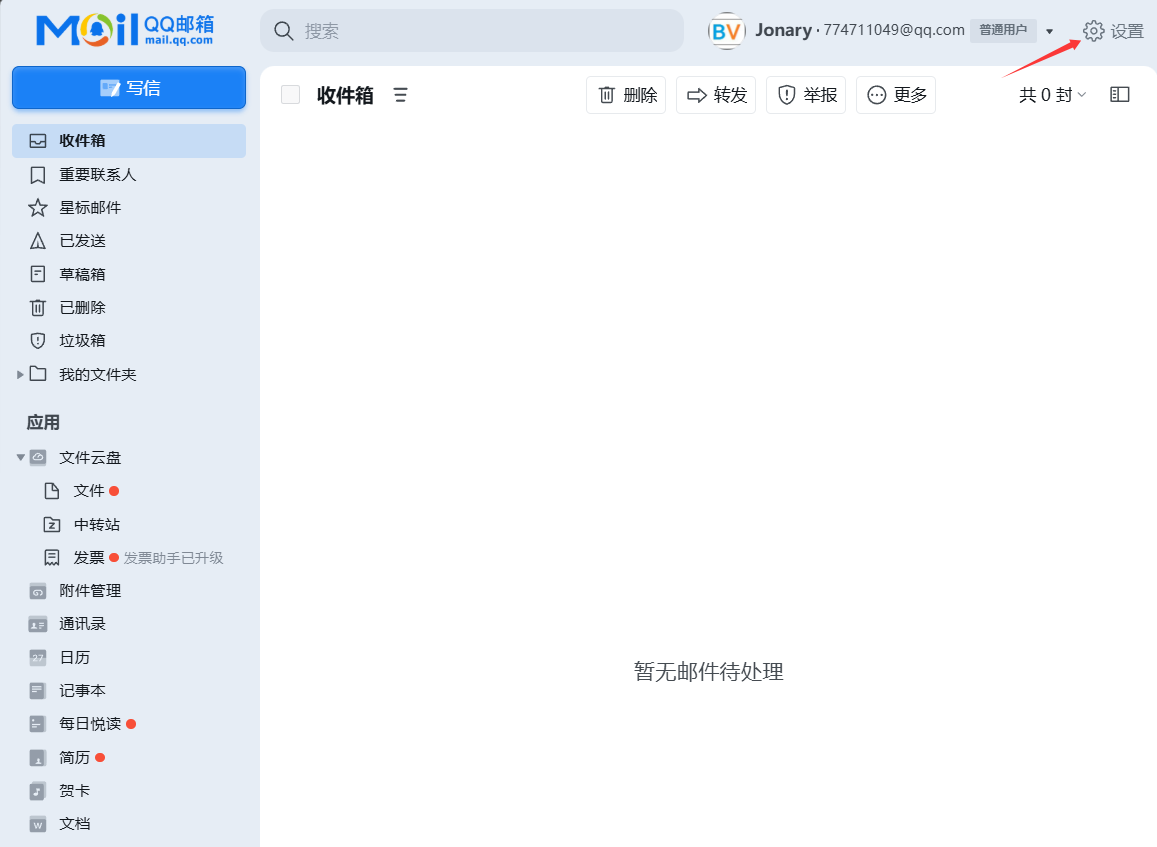The image size is (1157, 847).
Task: Open the settings gear icon
Action: point(1094,31)
